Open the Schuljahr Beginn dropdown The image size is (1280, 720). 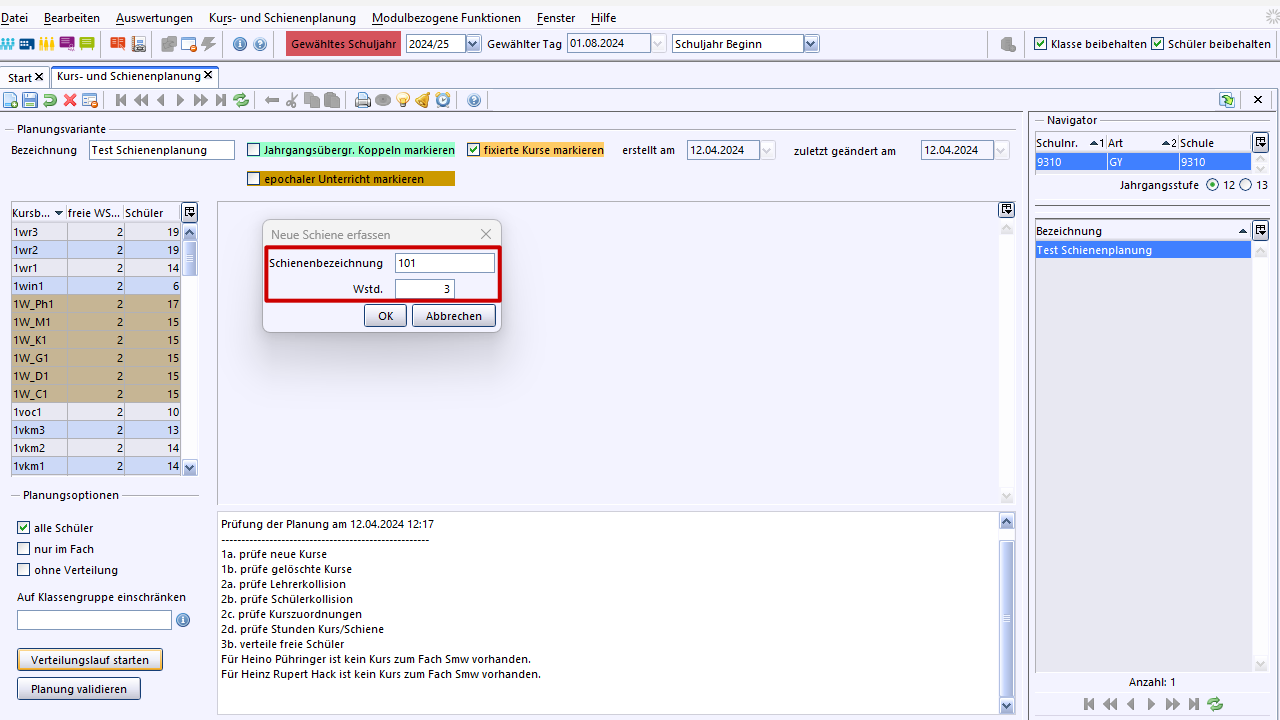pos(811,44)
